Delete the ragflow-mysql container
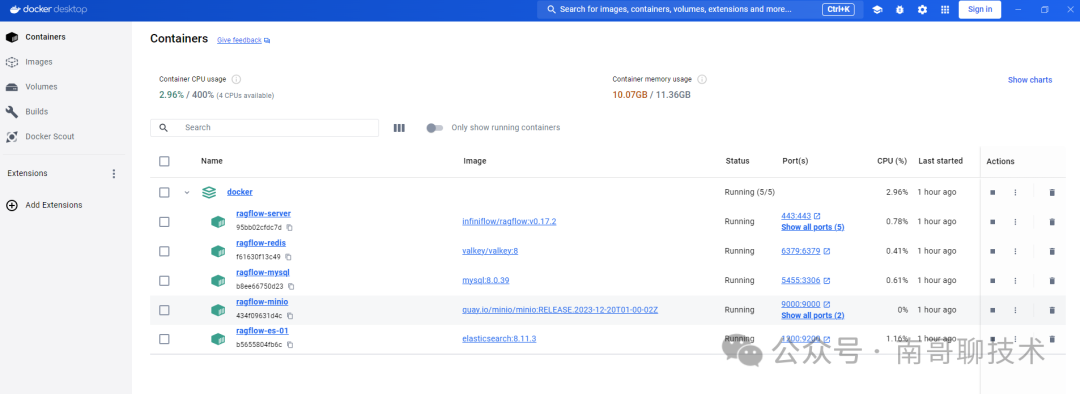The width and height of the screenshot is (1080, 394). 1052,280
